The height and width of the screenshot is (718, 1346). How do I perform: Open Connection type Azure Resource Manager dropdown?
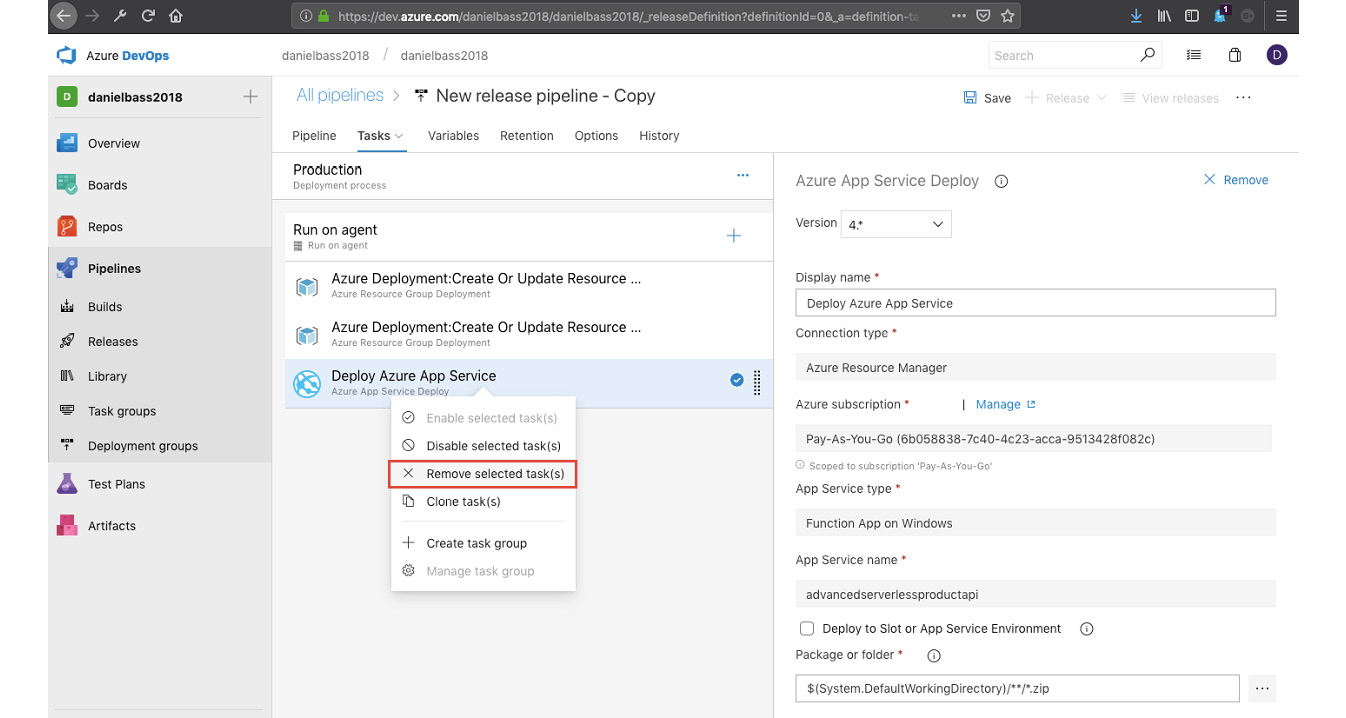(x=1036, y=368)
